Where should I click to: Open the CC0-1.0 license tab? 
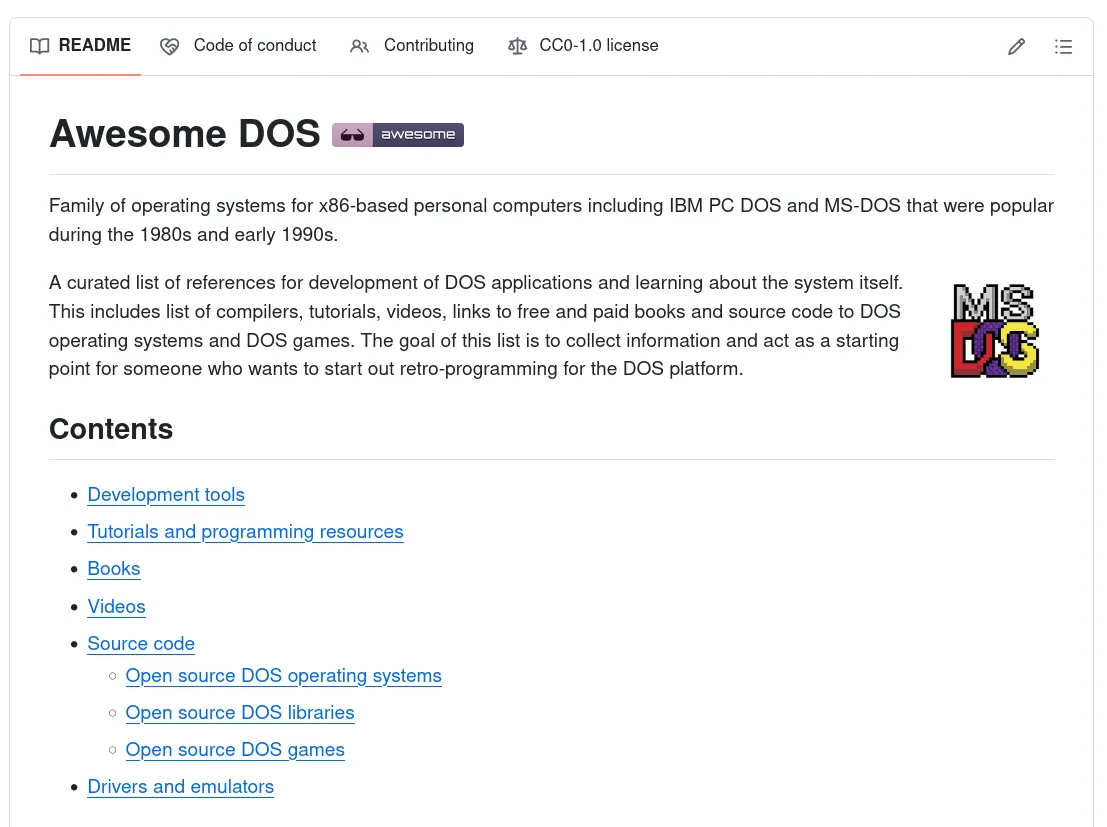(598, 45)
